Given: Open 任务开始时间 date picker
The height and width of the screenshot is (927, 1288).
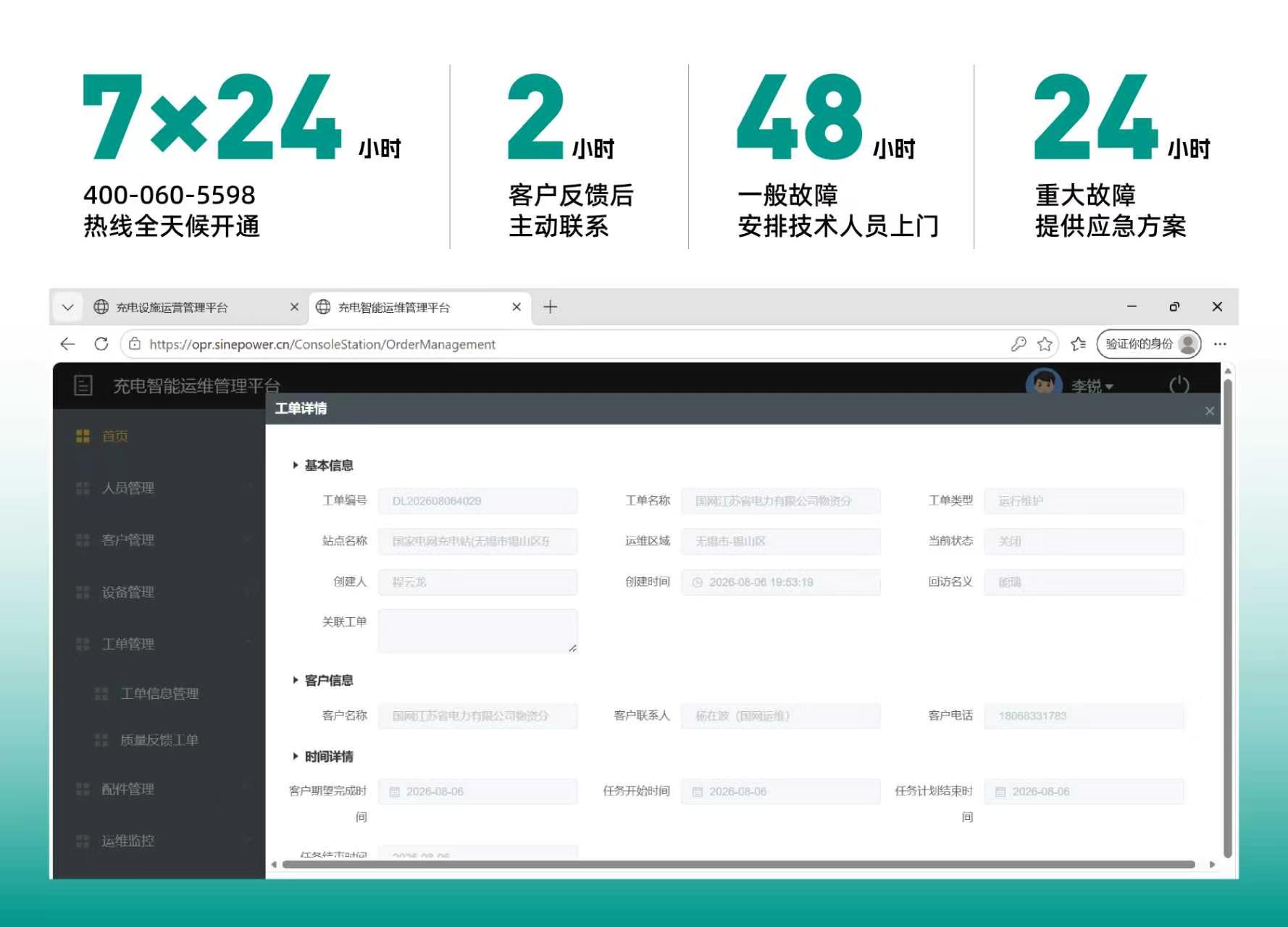Looking at the screenshot, I should pos(781,792).
